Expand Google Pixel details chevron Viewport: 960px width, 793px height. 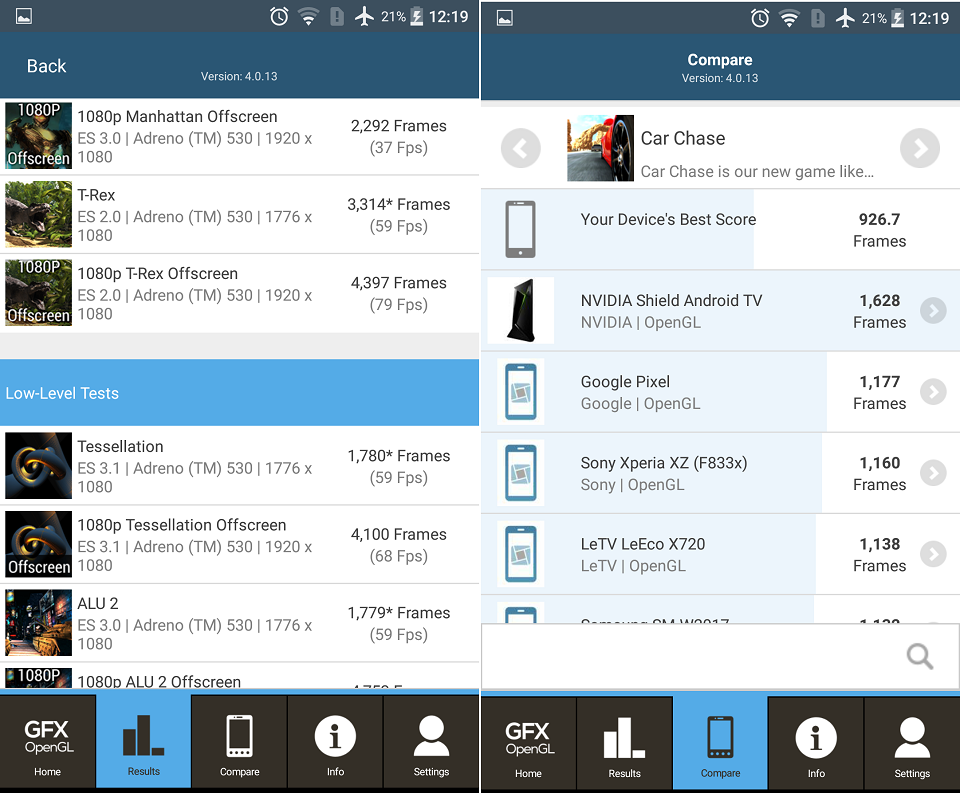click(933, 392)
